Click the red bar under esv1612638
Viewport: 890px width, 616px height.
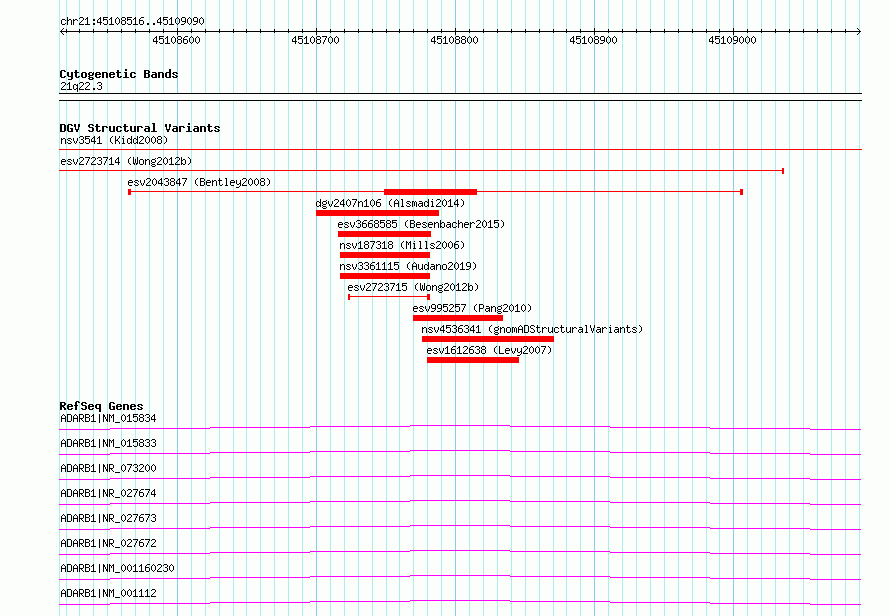coord(473,360)
